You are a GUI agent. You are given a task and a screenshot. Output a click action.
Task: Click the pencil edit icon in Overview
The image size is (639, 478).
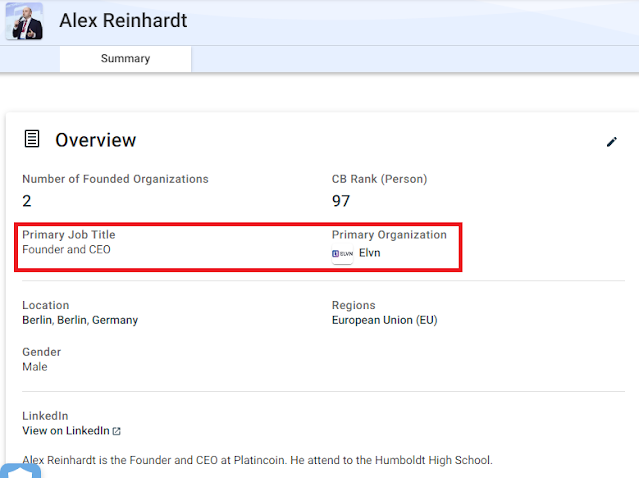612,141
